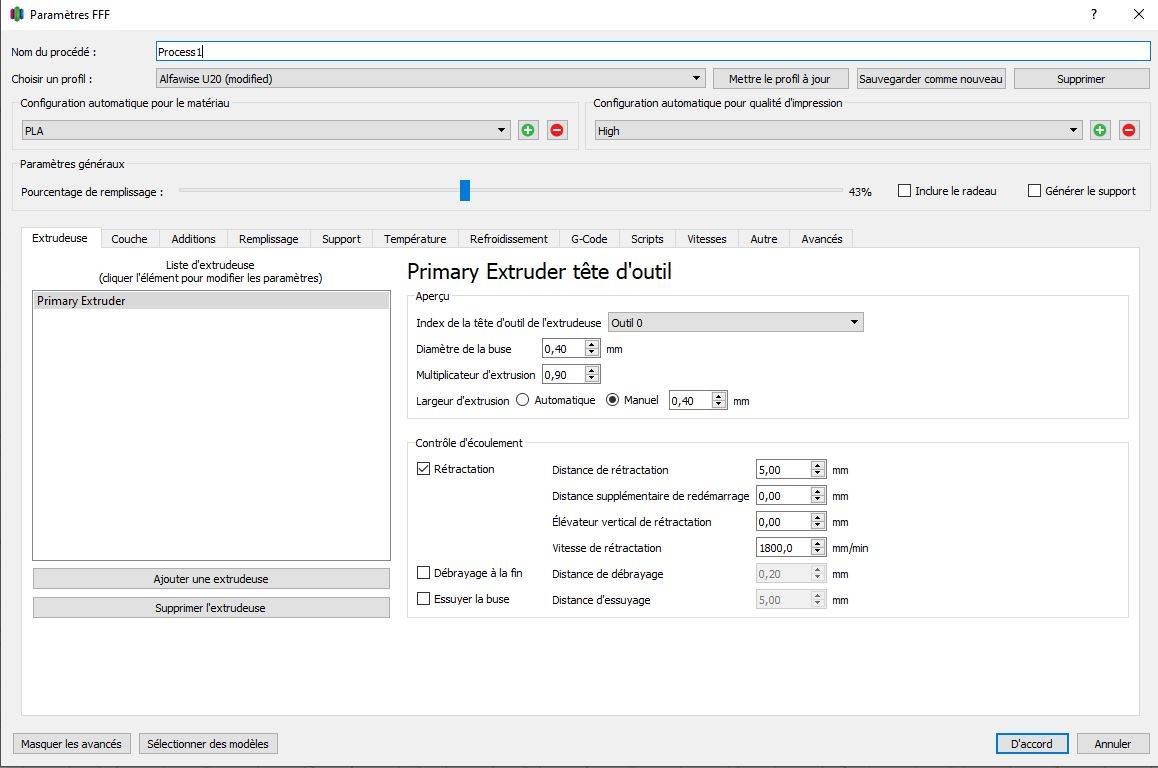Enable Inclure le radeau checkbox

tap(904, 191)
